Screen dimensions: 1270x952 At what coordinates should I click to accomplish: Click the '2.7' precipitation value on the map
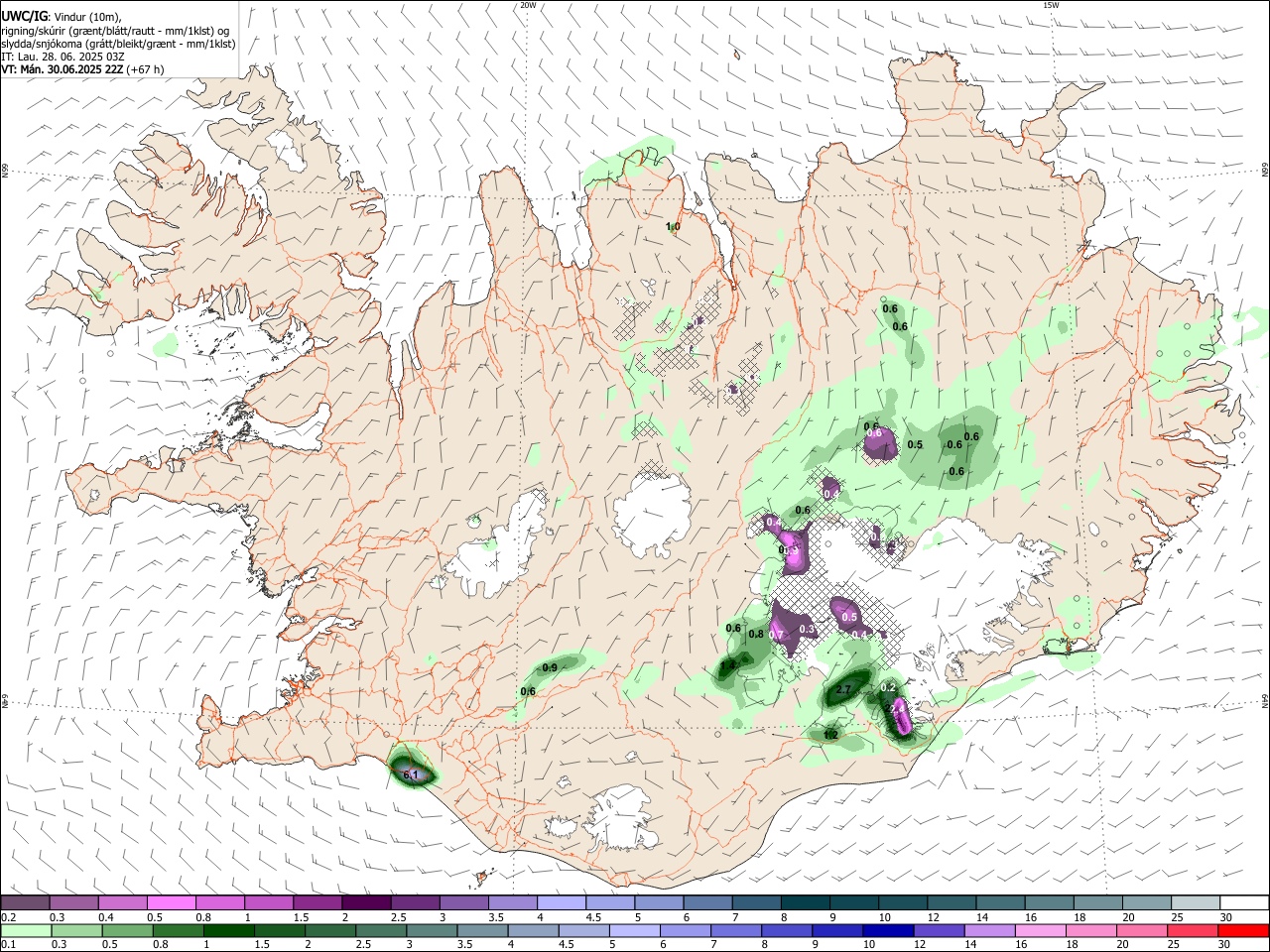(x=843, y=689)
